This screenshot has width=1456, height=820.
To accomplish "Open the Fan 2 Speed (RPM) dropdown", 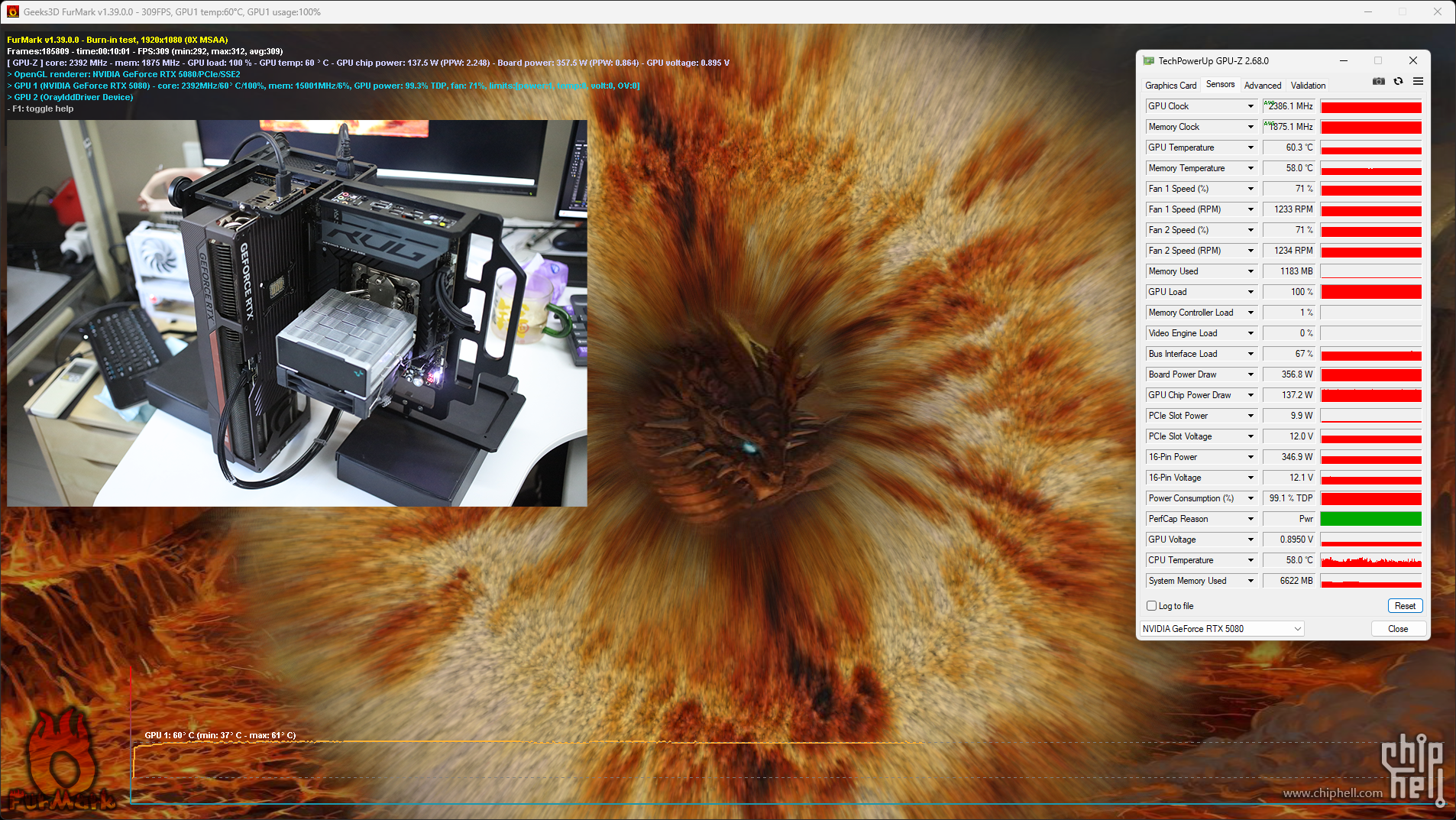I will [x=1251, y=251].
